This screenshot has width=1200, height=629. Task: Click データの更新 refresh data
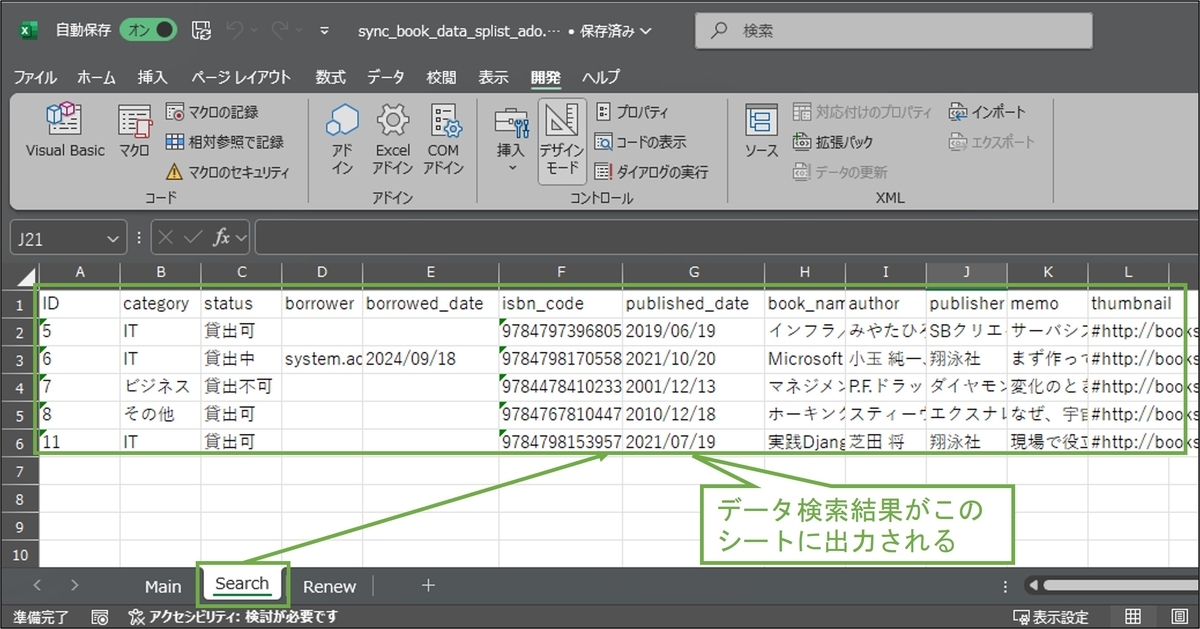(x=840, y=172)
